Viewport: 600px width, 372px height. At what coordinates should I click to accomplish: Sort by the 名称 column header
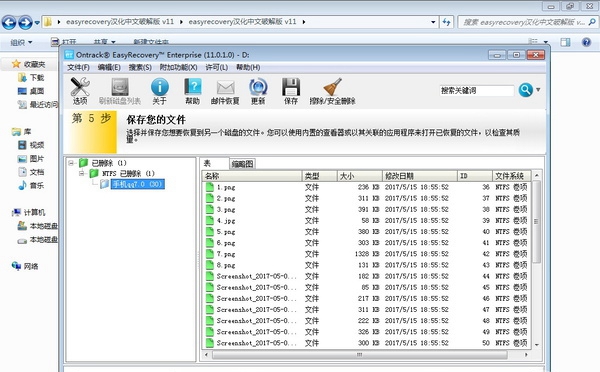point(252,176)
